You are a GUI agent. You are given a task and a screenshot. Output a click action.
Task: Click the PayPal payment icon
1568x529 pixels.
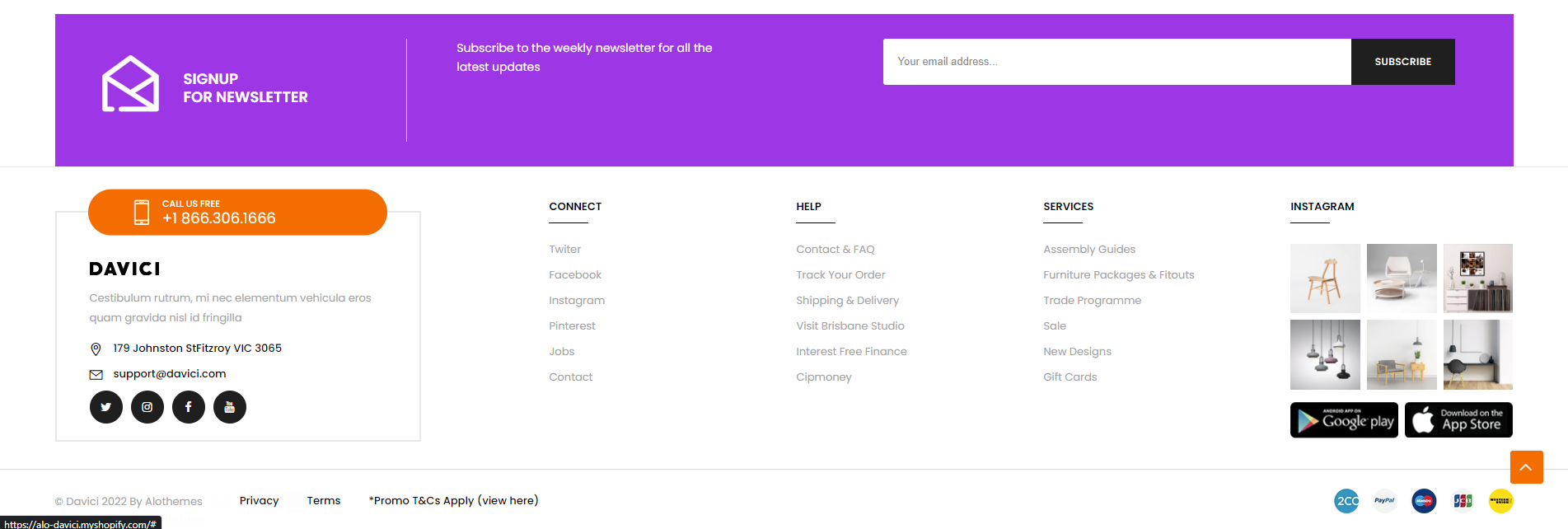(x=1384, y=500)
